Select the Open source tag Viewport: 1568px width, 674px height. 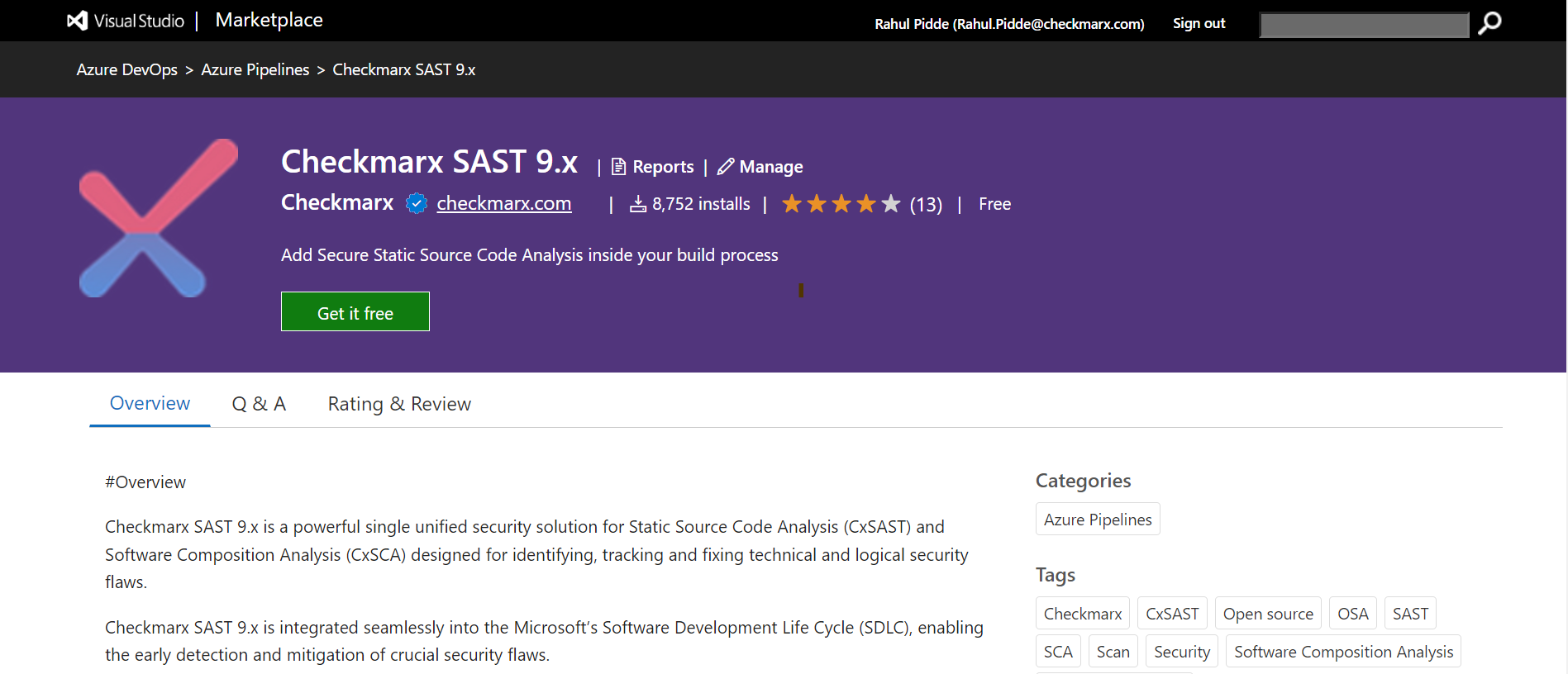coord(1268,613)
